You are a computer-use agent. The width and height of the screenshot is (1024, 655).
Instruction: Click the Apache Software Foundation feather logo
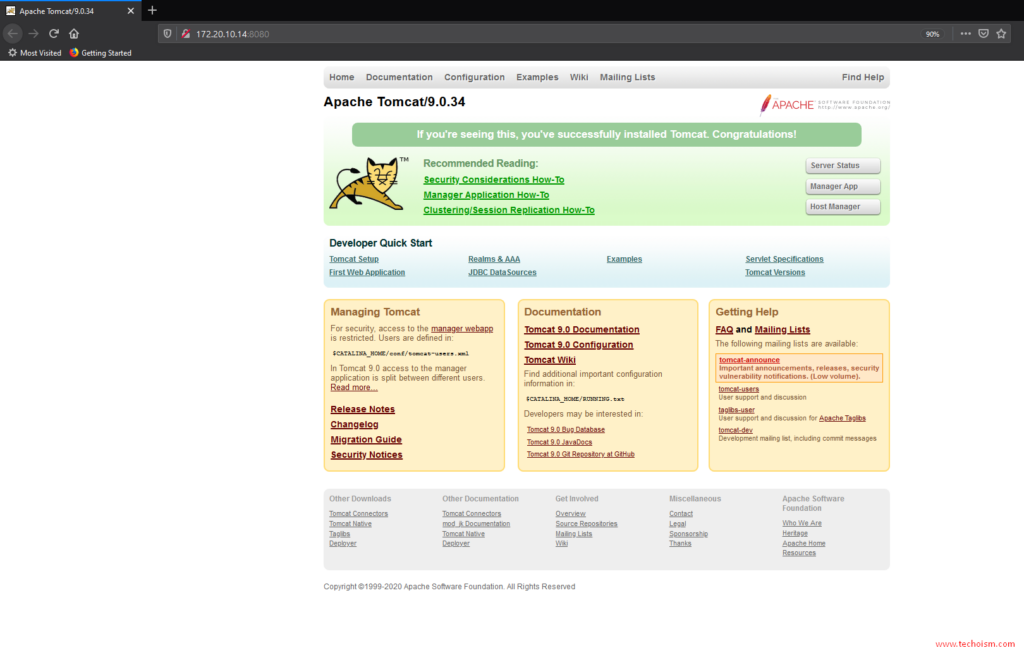(x=824, y=104)
